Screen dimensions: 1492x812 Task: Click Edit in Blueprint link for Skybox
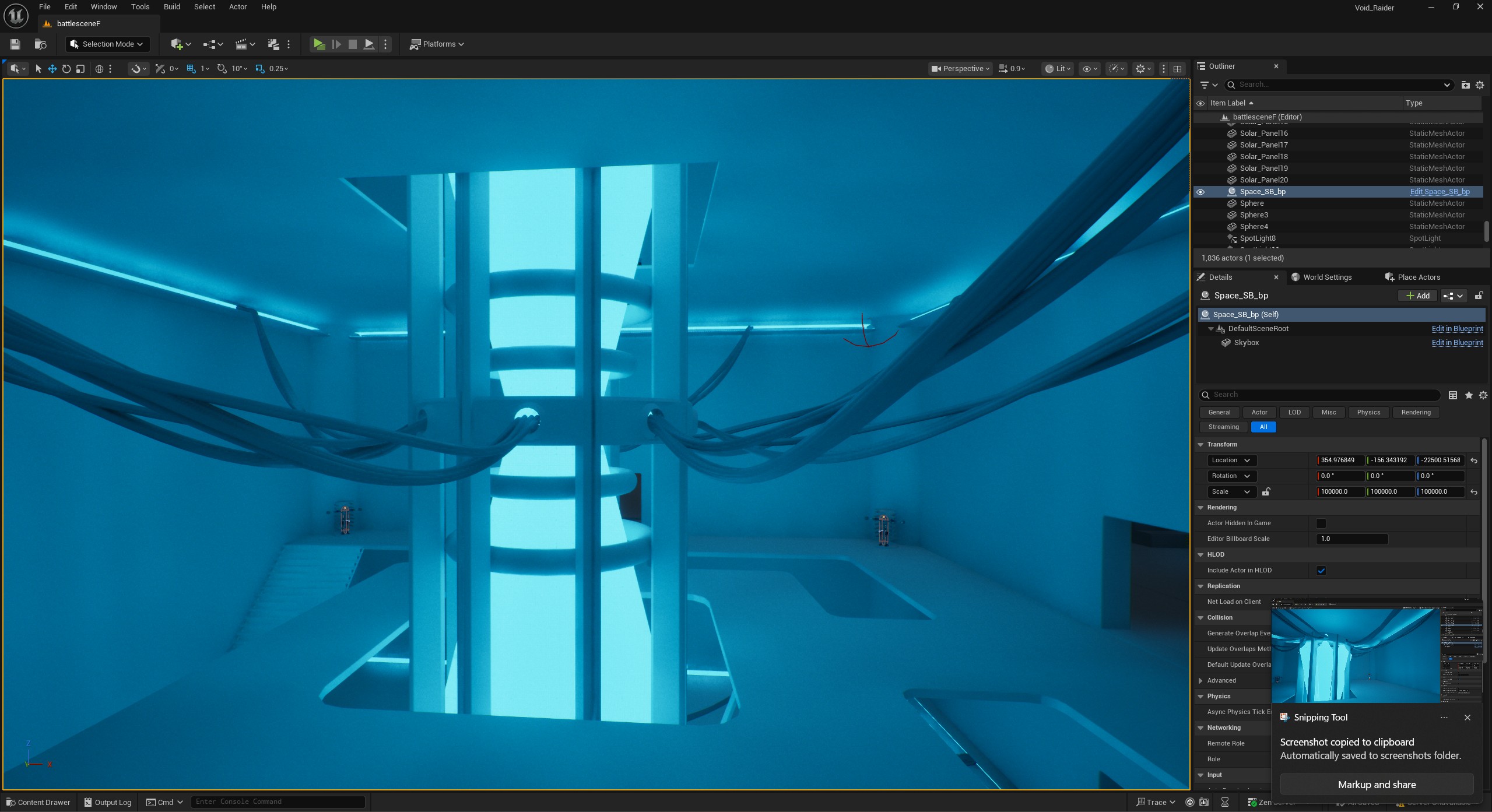tap(1456, 343)
